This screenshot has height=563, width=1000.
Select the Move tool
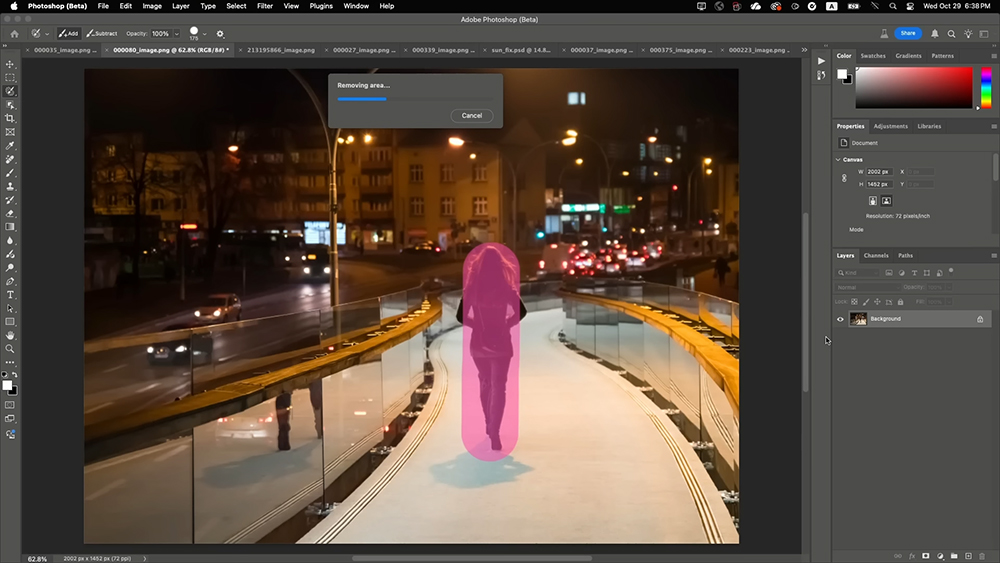tap(10, 64)
